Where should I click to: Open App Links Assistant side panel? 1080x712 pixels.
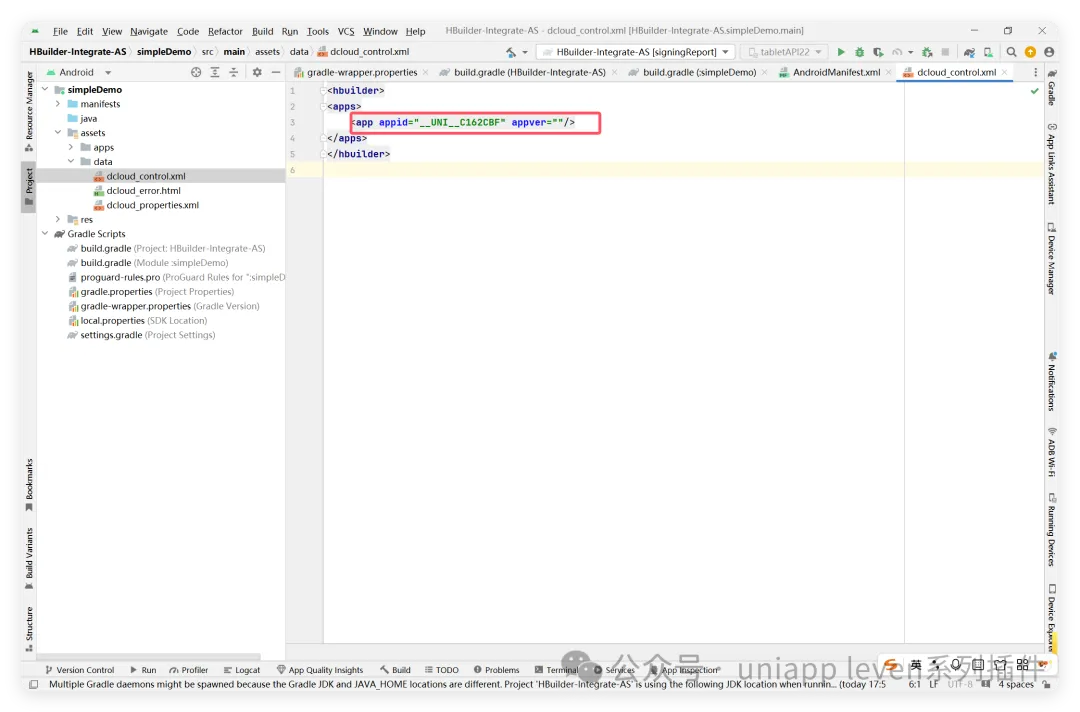pos(1052,164)
